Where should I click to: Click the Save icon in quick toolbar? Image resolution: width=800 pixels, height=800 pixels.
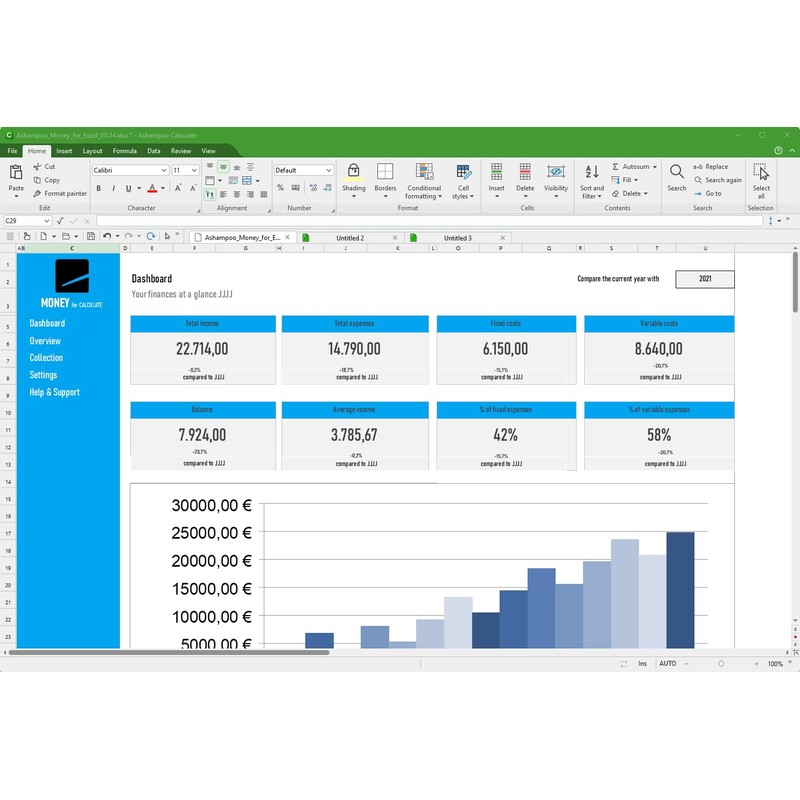pyautogui.click(x=91, y=236)
